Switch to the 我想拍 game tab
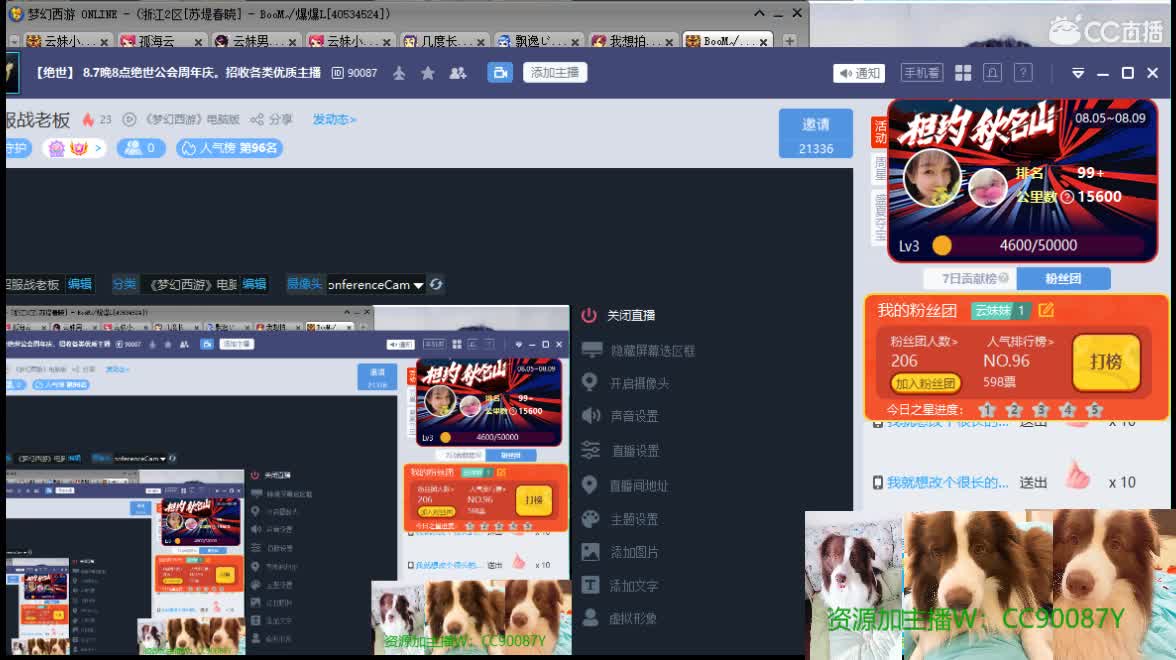Screen dimensions: 1176x660 [633, 40]
